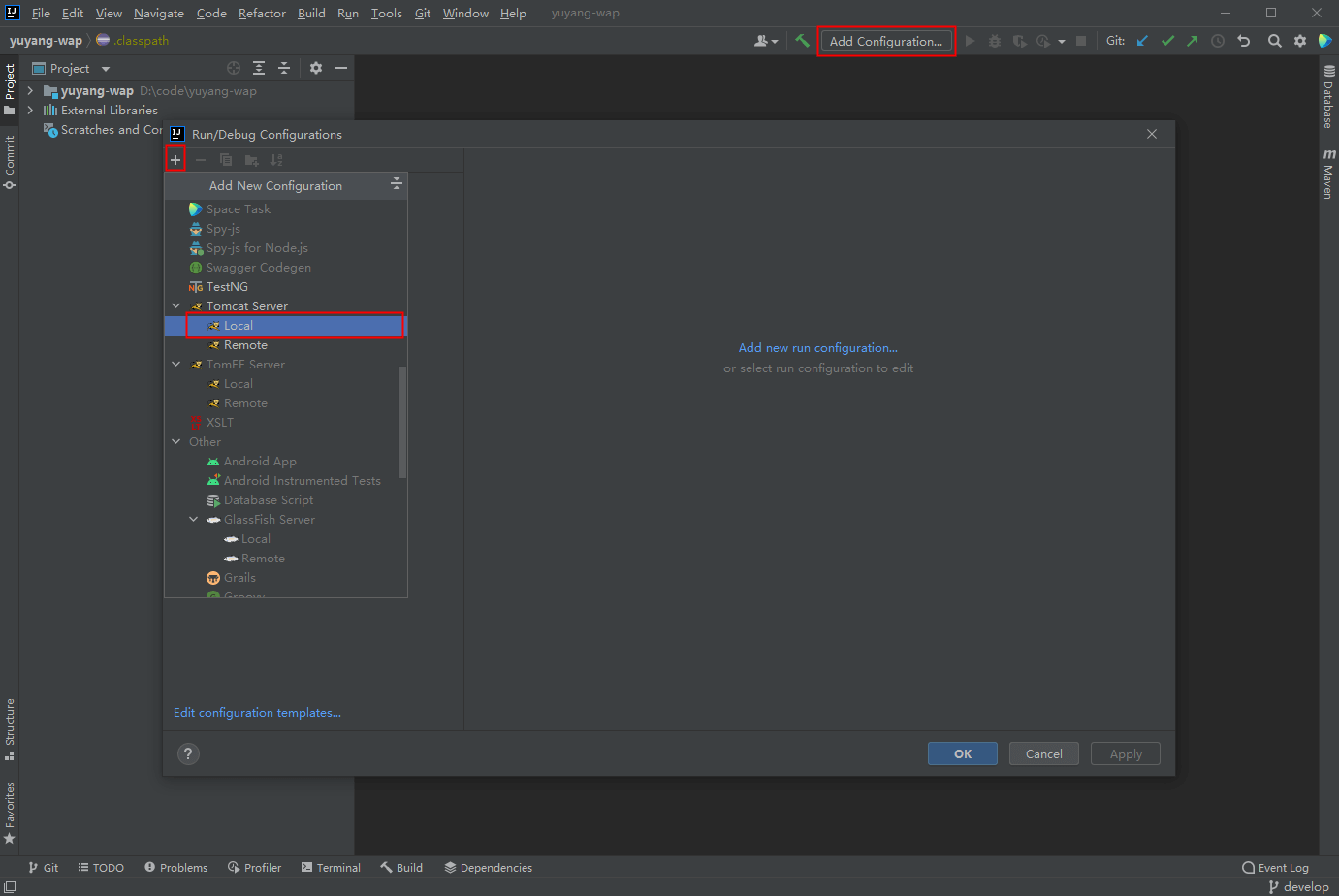1339x896 pixels.
Task: Click the plus Add Configuration icon in dialog
Action: [175, 160]
